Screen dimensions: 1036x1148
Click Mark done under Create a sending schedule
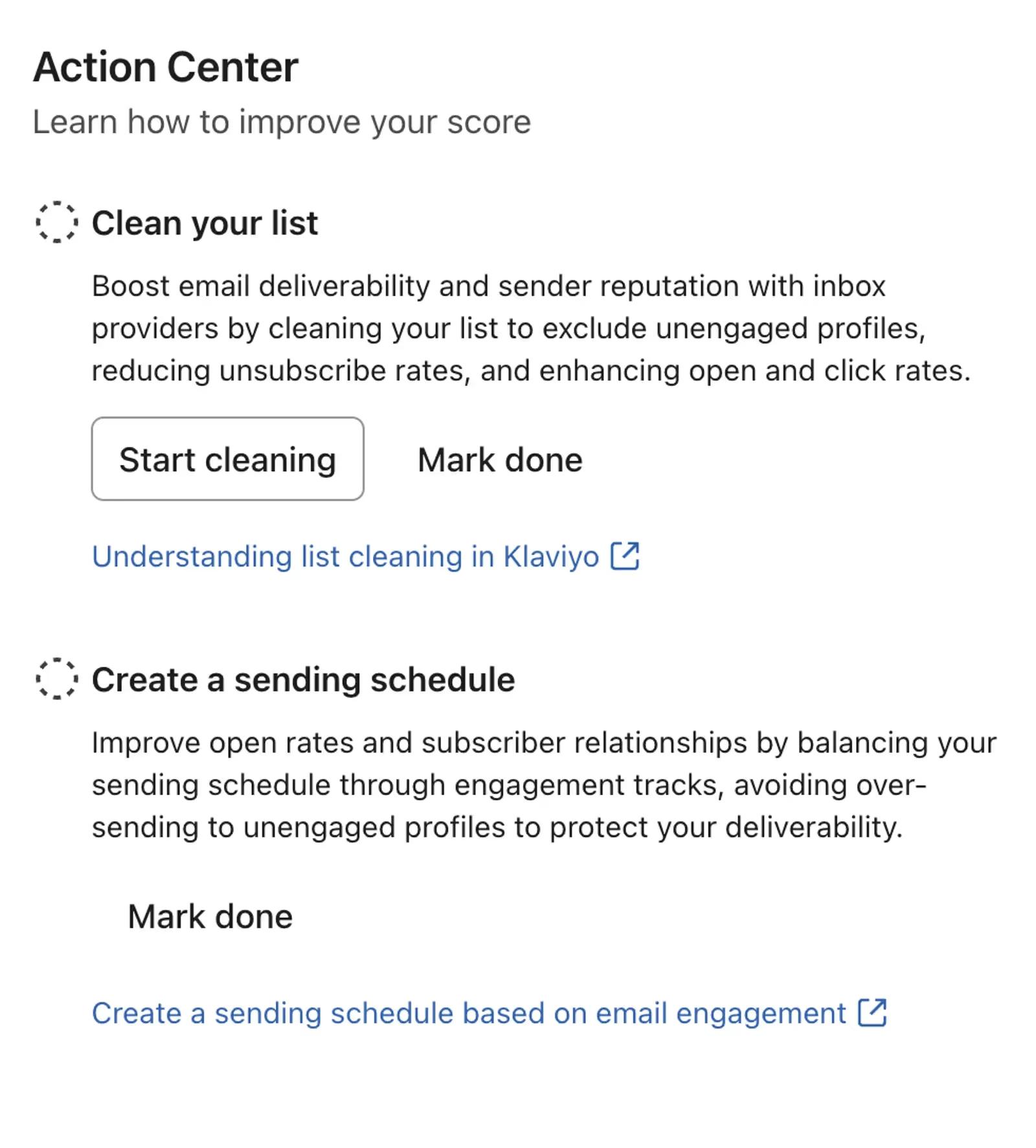pyautogui.click(x=210, y=916)
